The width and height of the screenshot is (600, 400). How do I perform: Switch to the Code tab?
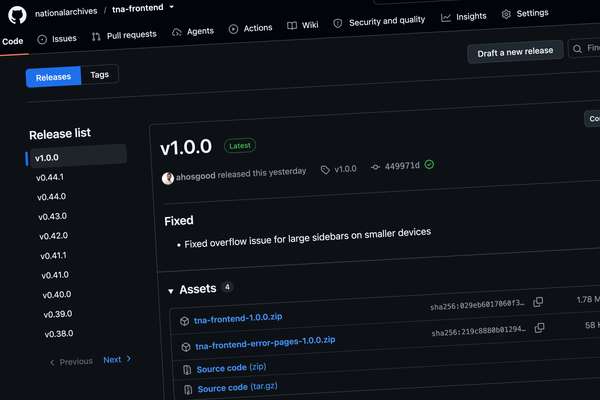click(x=13, y=41)
